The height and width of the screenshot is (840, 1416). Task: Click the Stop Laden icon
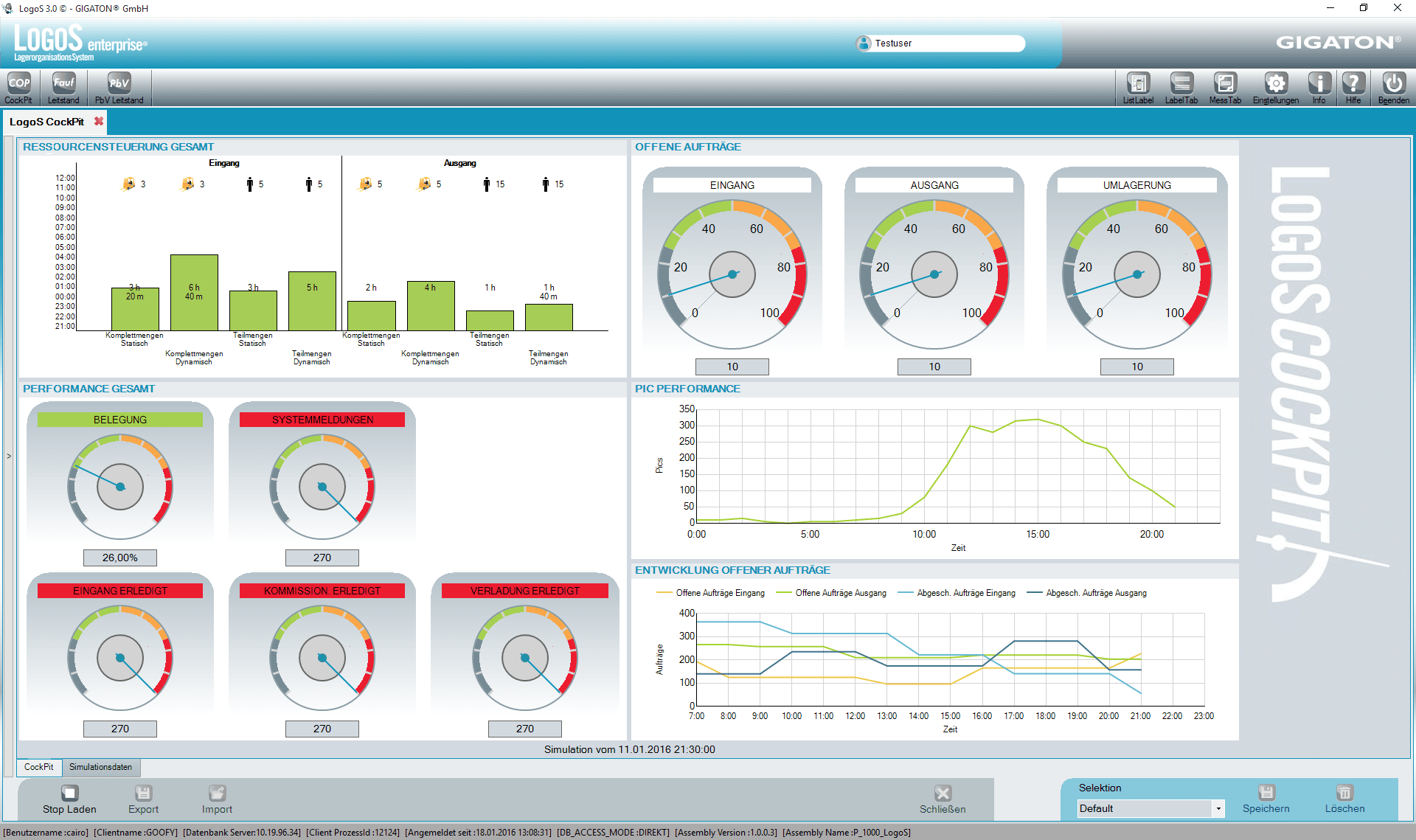tap(69, 793)
